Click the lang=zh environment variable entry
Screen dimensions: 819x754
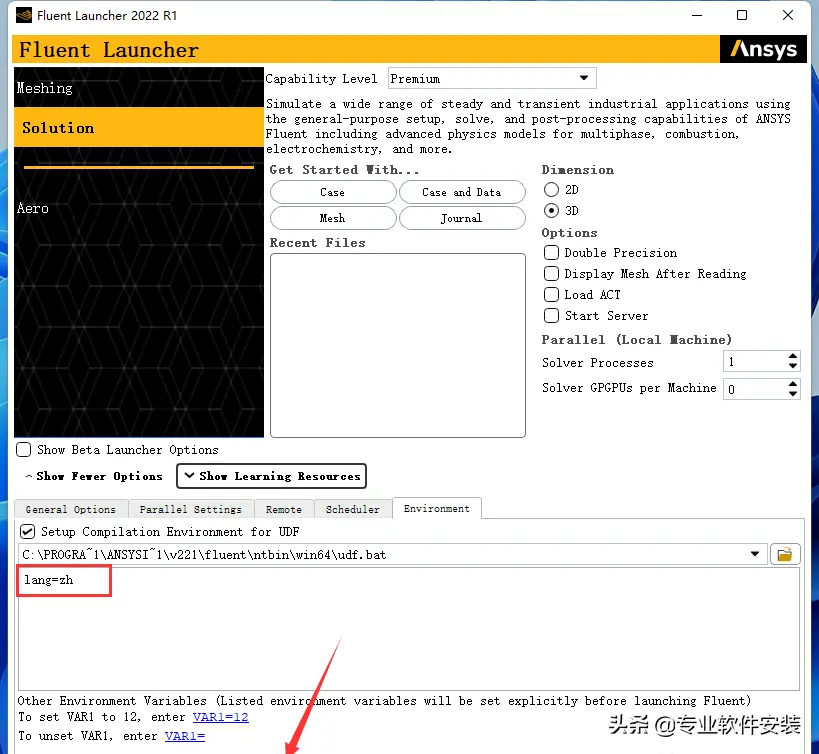[x=49, y=580]
